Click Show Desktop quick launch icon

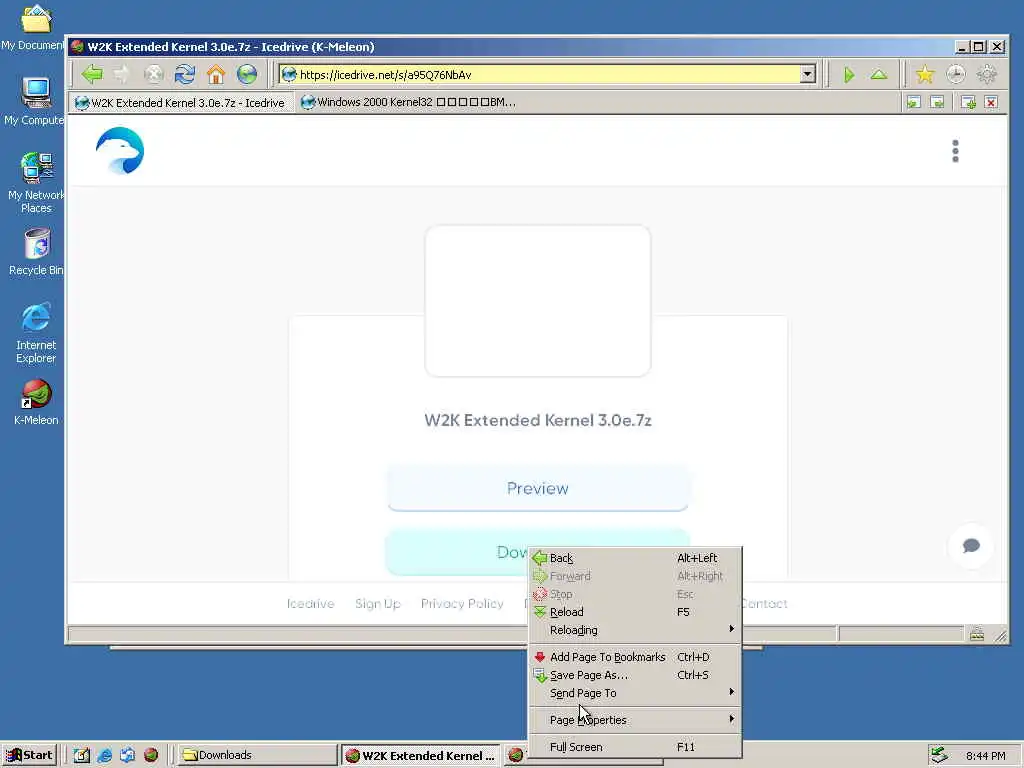tap(82, 756)
